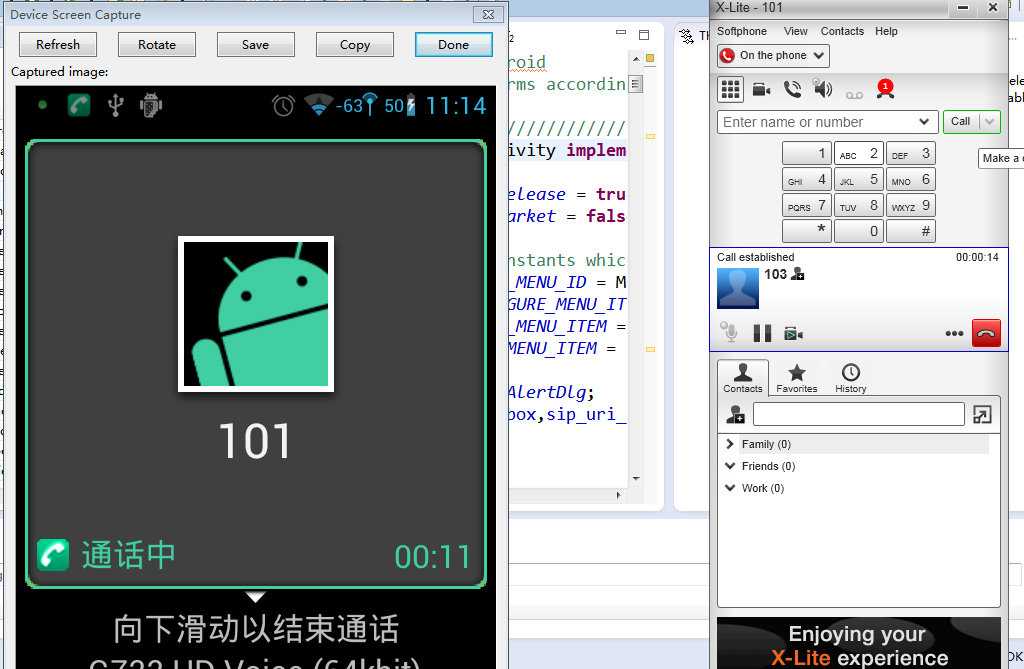Click the contact search input field

858,414
